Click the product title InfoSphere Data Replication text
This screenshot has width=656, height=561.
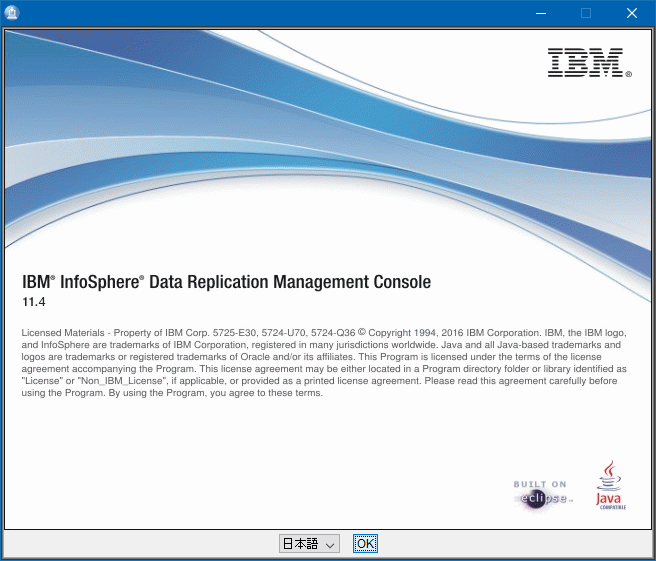[x=226, y=282]
